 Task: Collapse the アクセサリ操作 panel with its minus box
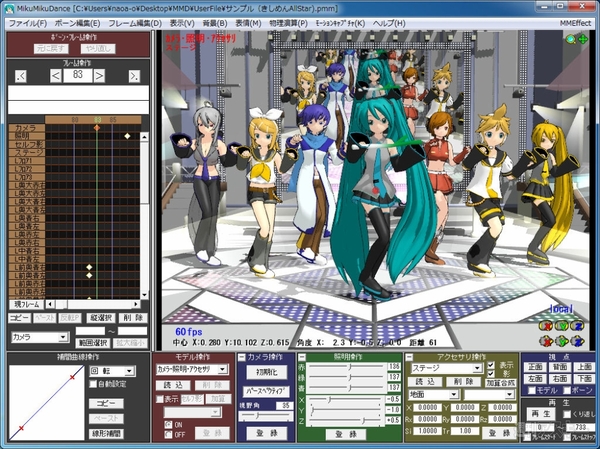[x=409, y=358]
